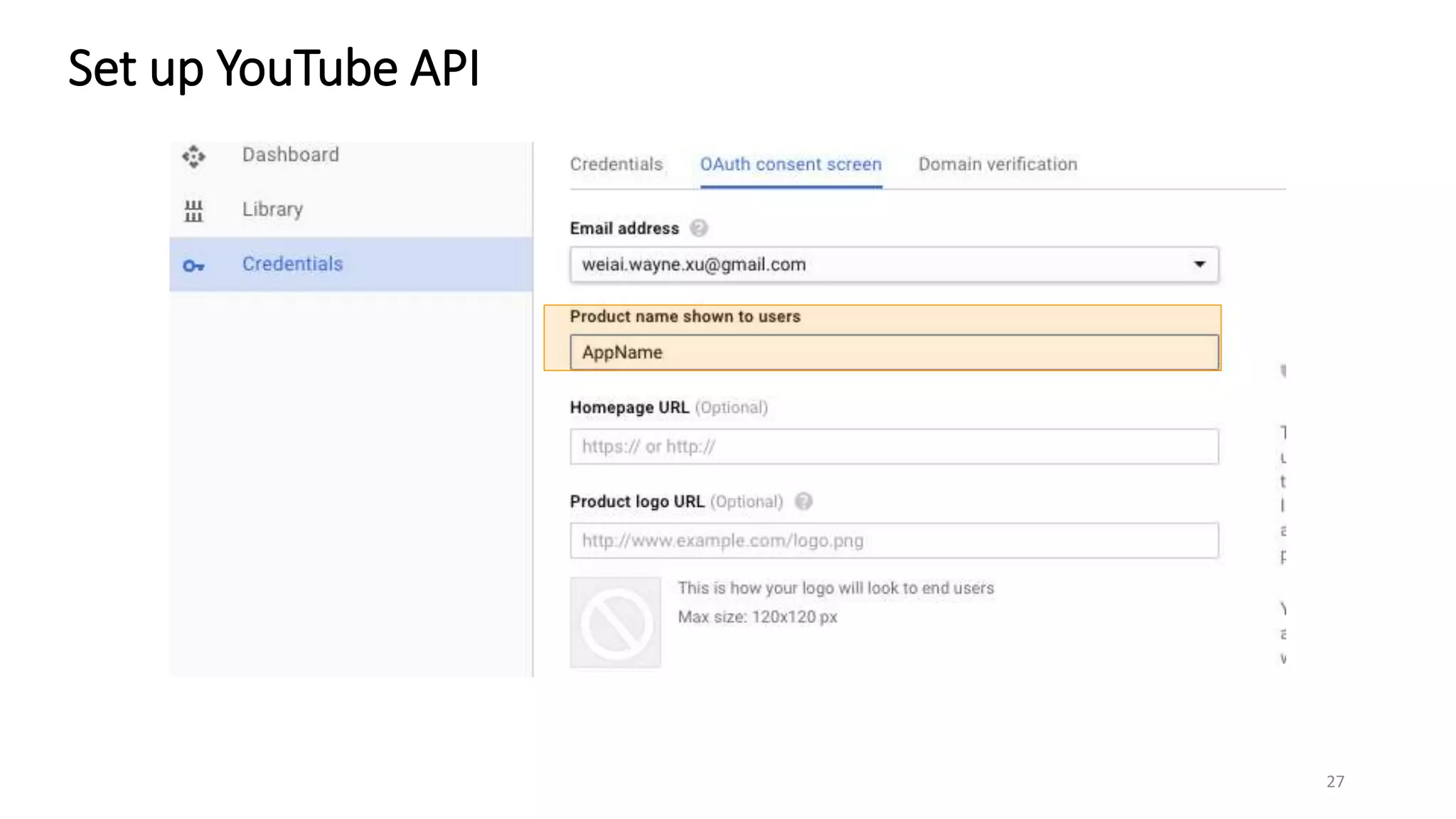Click the logo preview placeholder thumbnail
This screenshot has width=1456, height=819.
tap(615, 623)
